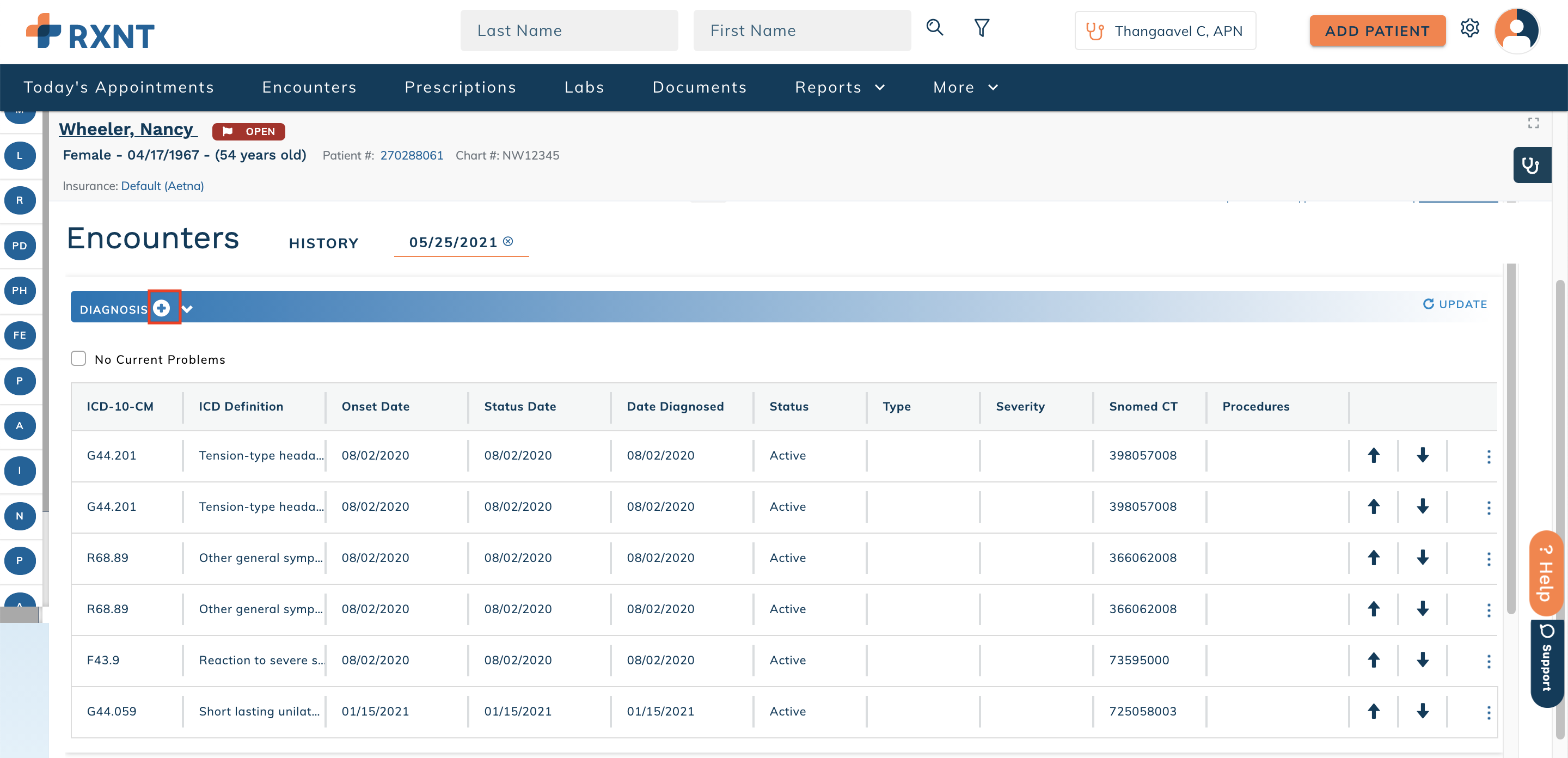The width and height of the screenshot is (1568, 758).
Task: Open patient number 270288061 link
Action: [x=412, y=155]
